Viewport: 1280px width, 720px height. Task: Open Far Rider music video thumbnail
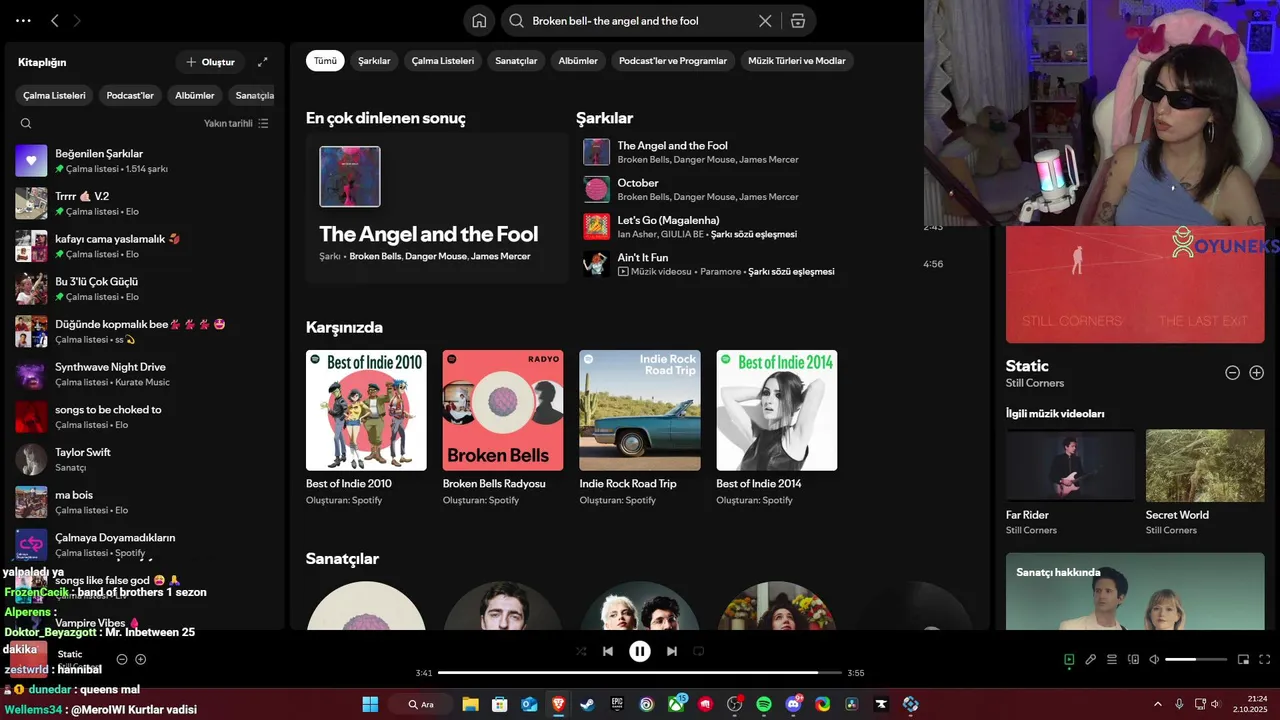pos(1070,465)
